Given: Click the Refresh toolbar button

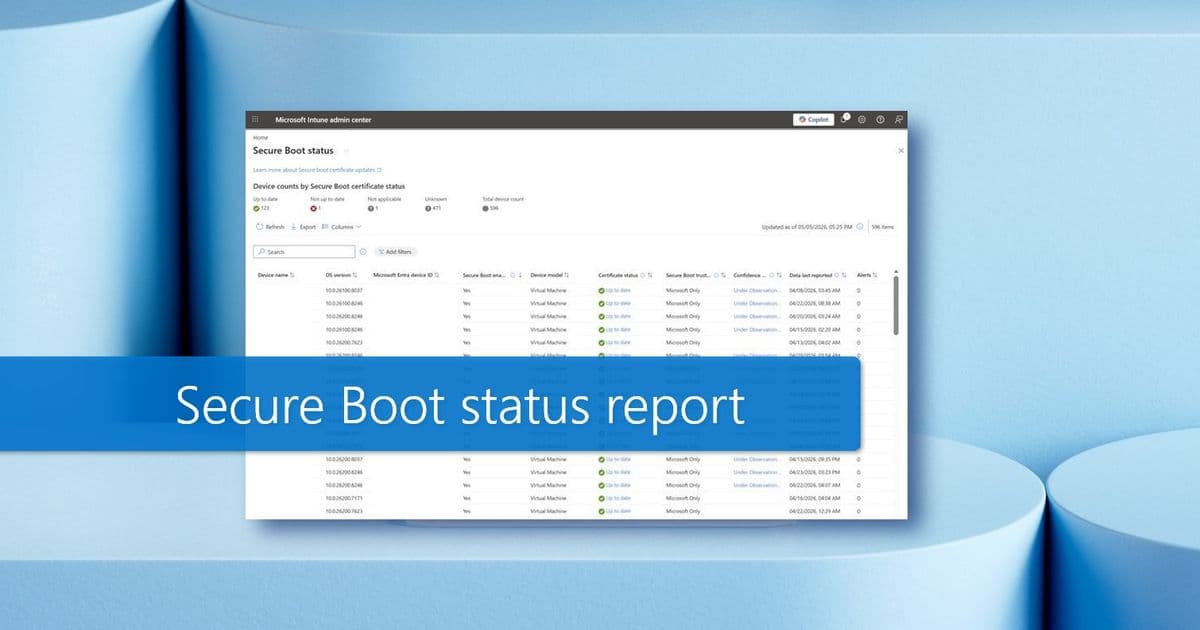Looking at the screenshot, I should pos(270,227).
